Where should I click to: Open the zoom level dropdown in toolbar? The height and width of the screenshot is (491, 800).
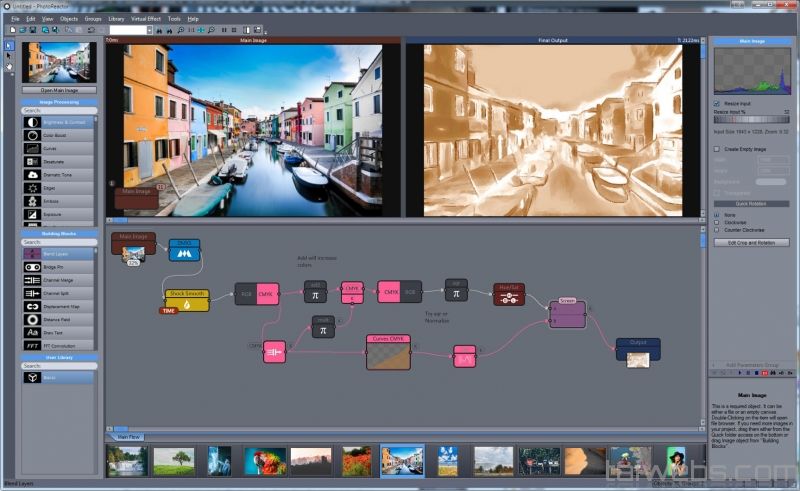tap(149, 30)
